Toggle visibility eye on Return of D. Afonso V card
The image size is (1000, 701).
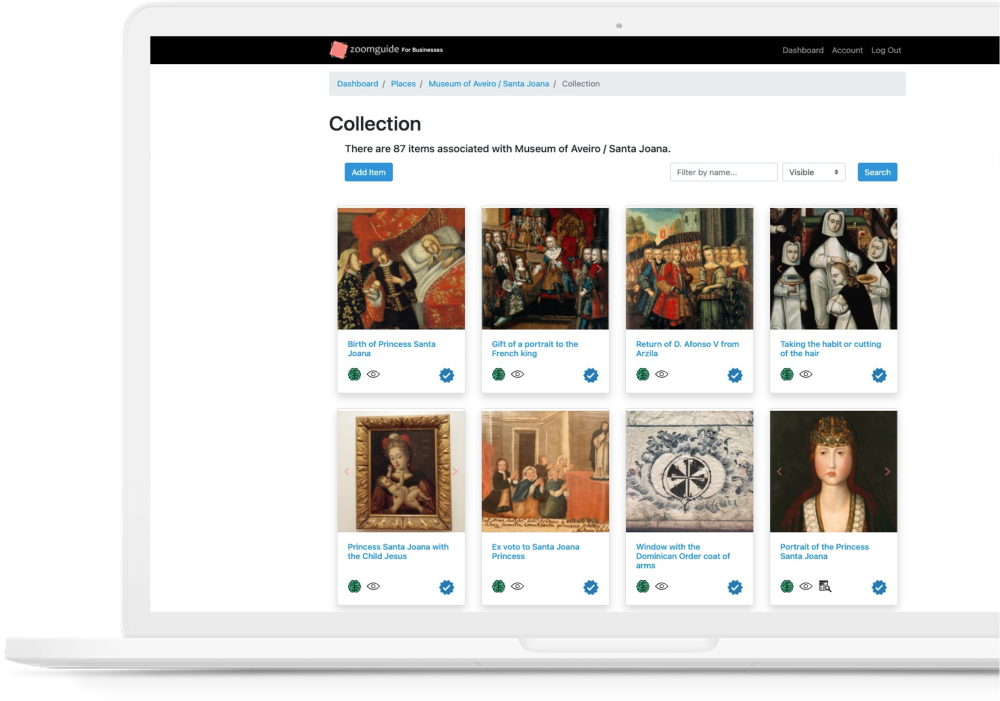pyautogui.click(x=662, y=374)
